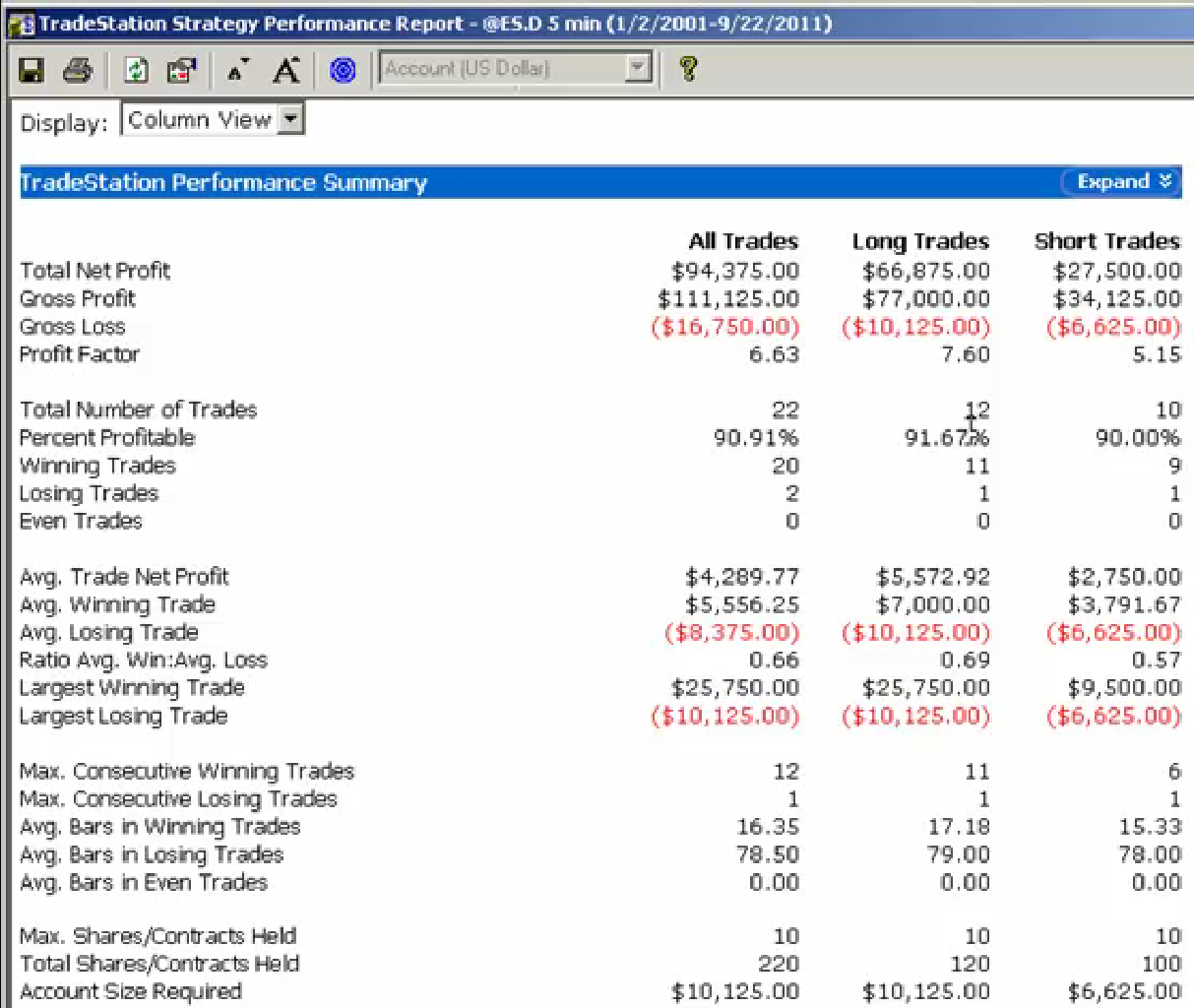The width and height of the screenshot is (1194, 1008).
Task: Click the ($16,750.00) gross loss value
Action: pos(725,327)
